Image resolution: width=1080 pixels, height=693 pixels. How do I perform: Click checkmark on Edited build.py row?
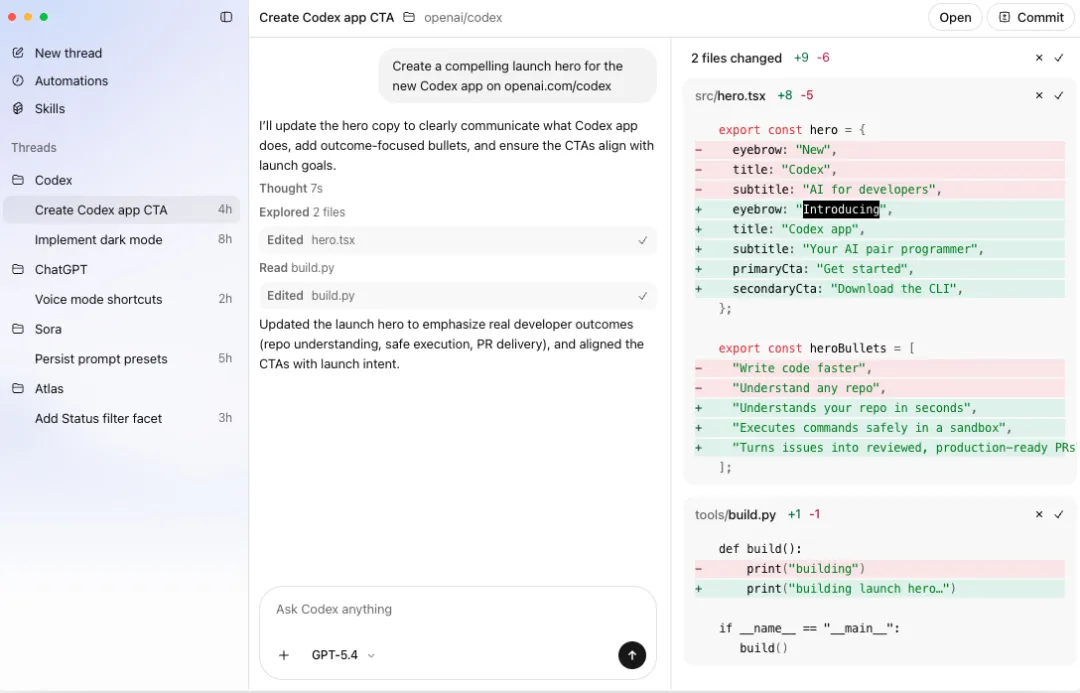point(643,296)
